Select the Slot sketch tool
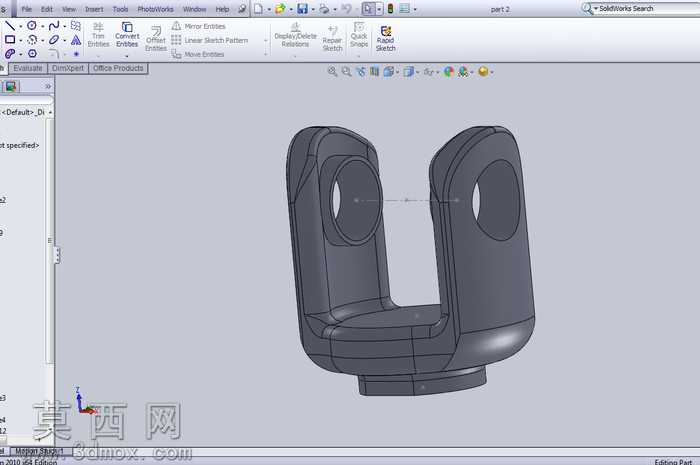700x465 pixels. pyautogui.click(x=10, y=54)
